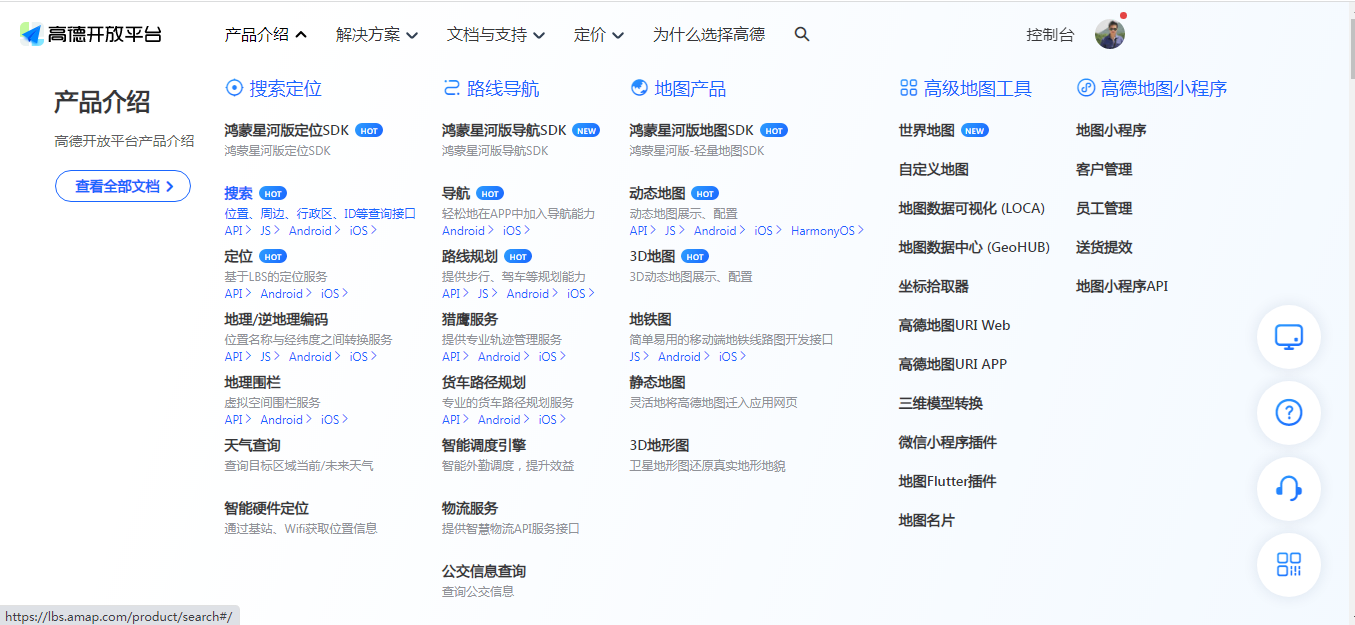Open 高德地图URI Web tool
The image size is (1355, 625).
point(955,325)
